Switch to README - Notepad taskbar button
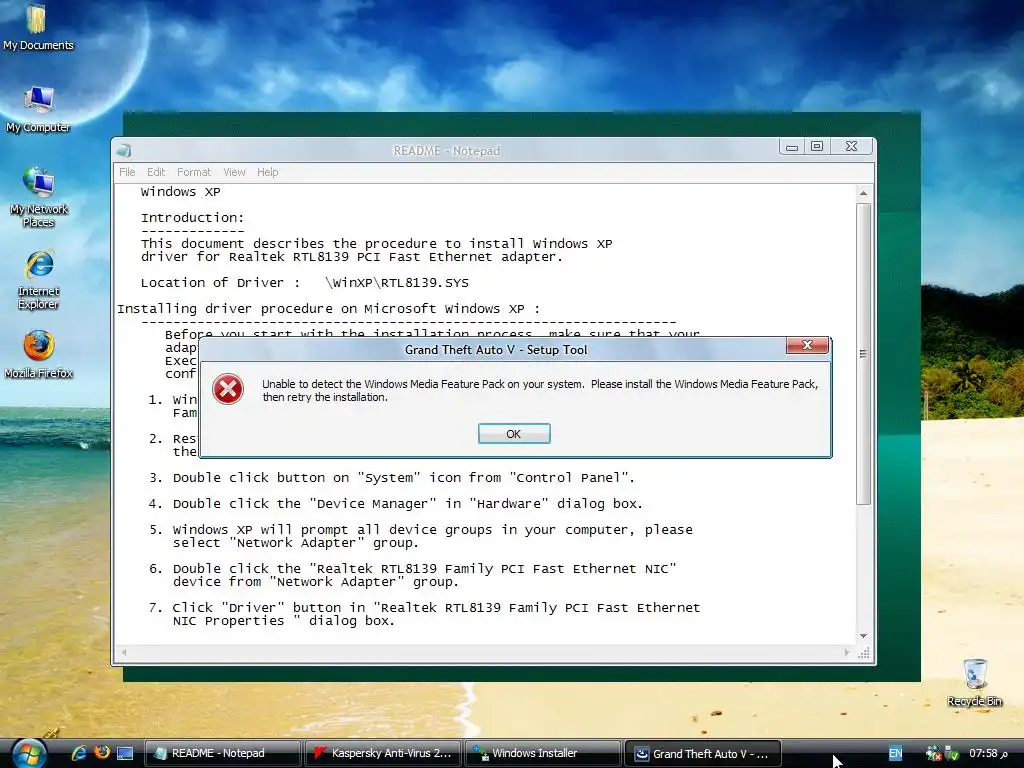This screenshot has height=768, width=1024. click(x=222, y=753)
